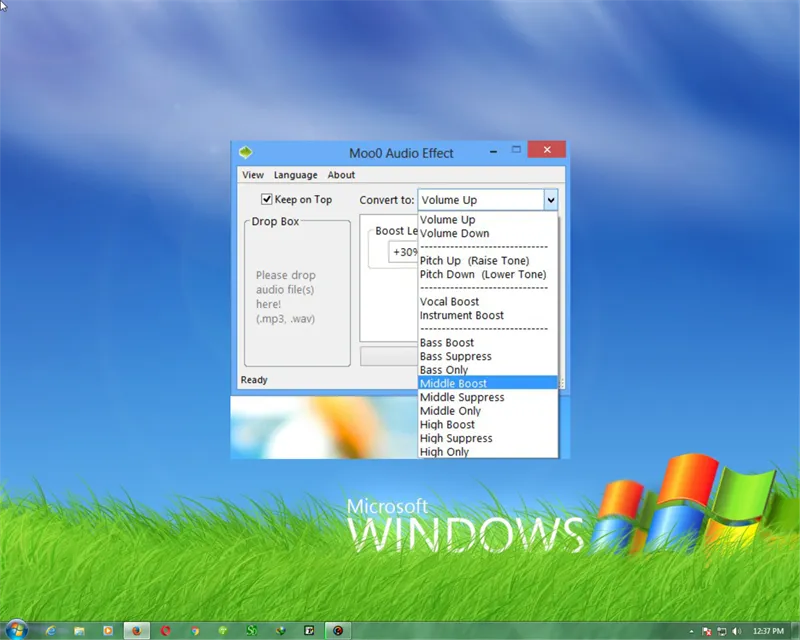Open the Windows Start orb
This screenshot has width=800, height=640.
pyautogui.click(x=17, y=630)
